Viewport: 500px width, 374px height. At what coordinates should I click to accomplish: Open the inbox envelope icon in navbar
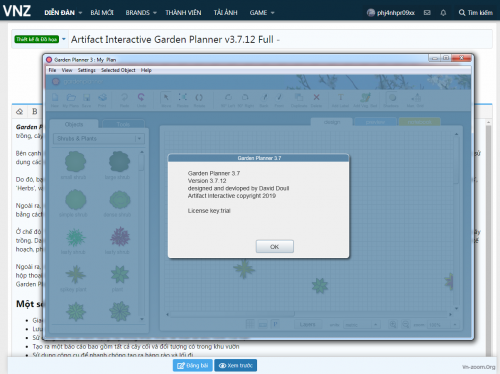pyautogui.click(x=427, y=13)
